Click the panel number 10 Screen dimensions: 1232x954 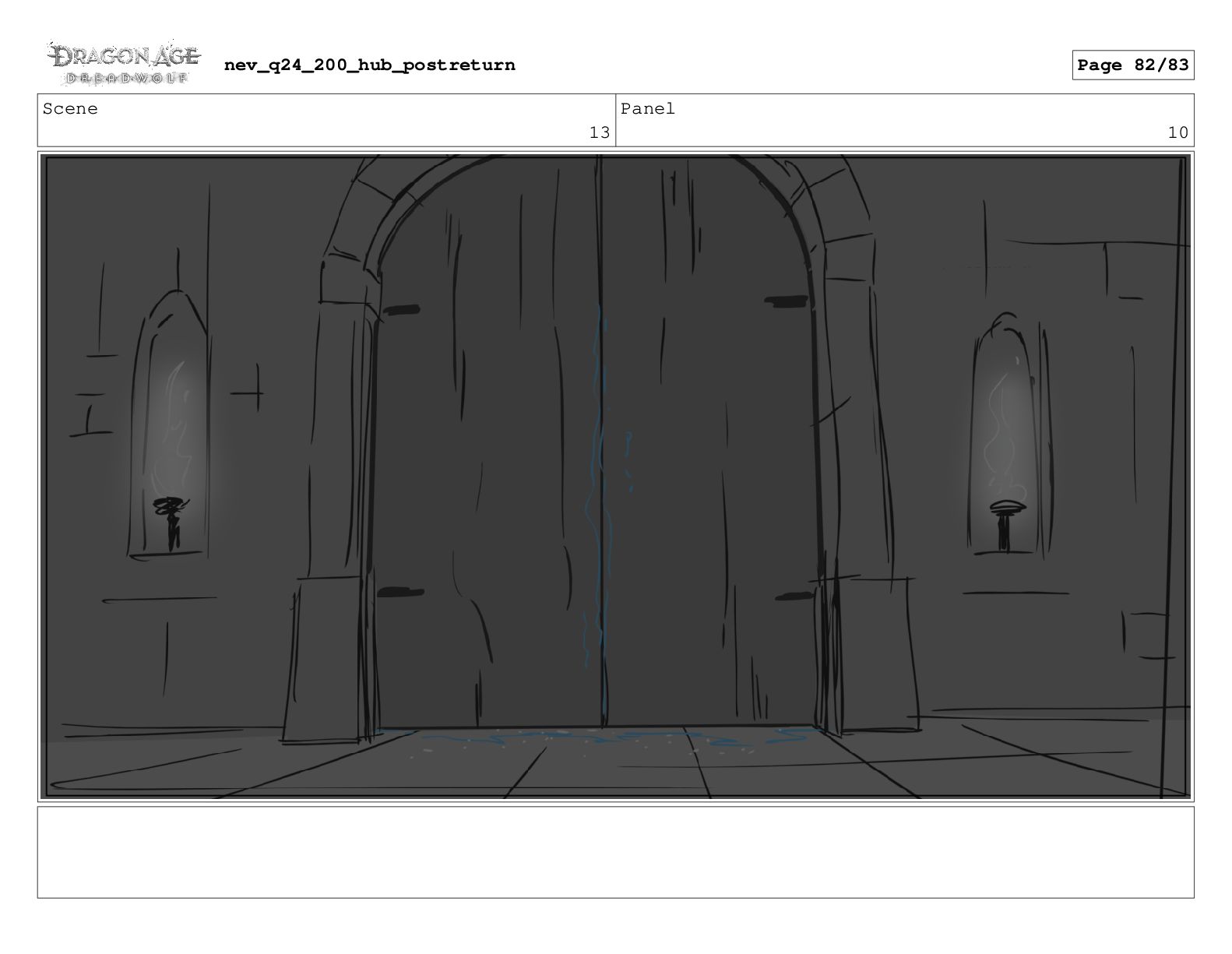[x=1177, y=132]
